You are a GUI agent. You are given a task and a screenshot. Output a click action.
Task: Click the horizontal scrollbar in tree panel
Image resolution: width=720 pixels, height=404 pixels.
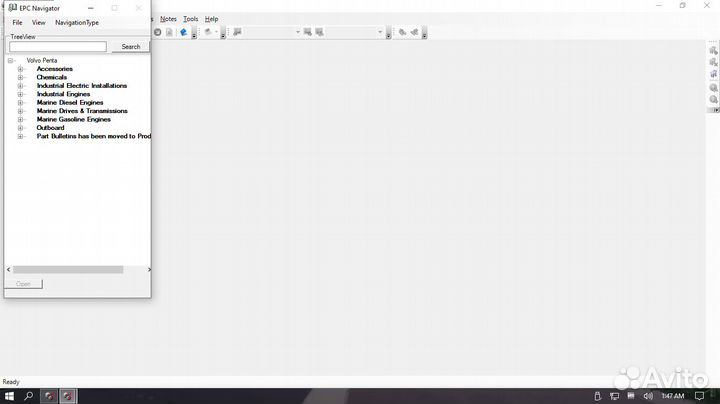tap(68, 270)
